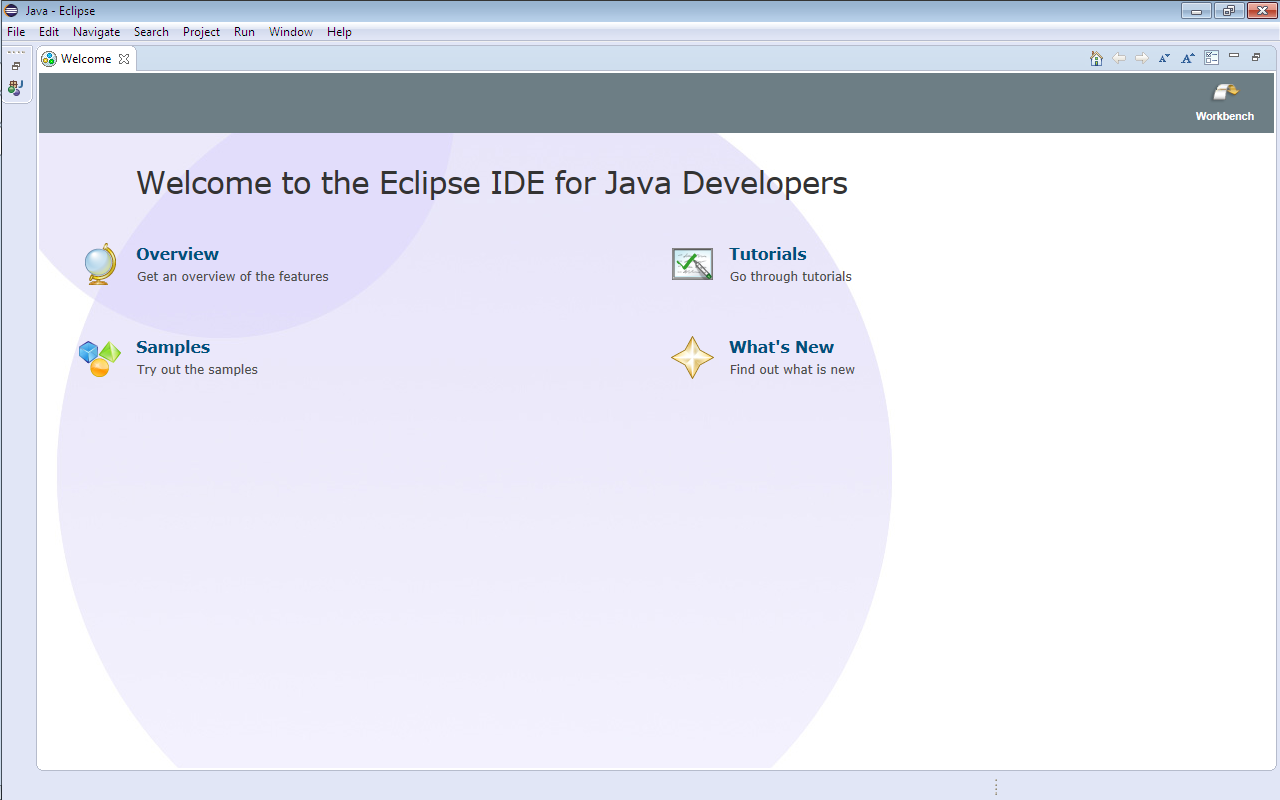The image size is (1280, 800).
Task: Restore down the Eclipse window
Action: coord(1228,11)
